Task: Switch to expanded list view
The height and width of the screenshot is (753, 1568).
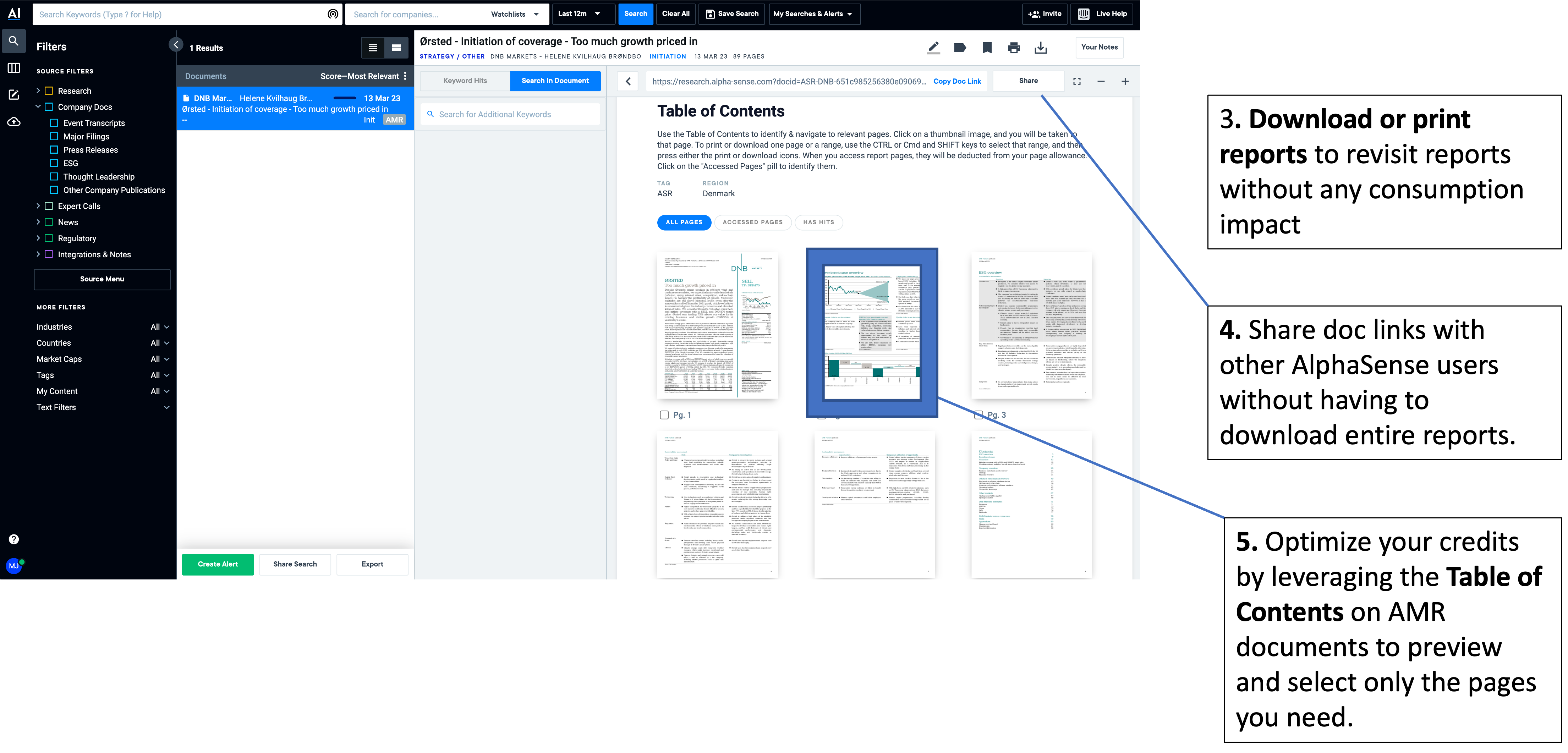Action: click(396, 48)
